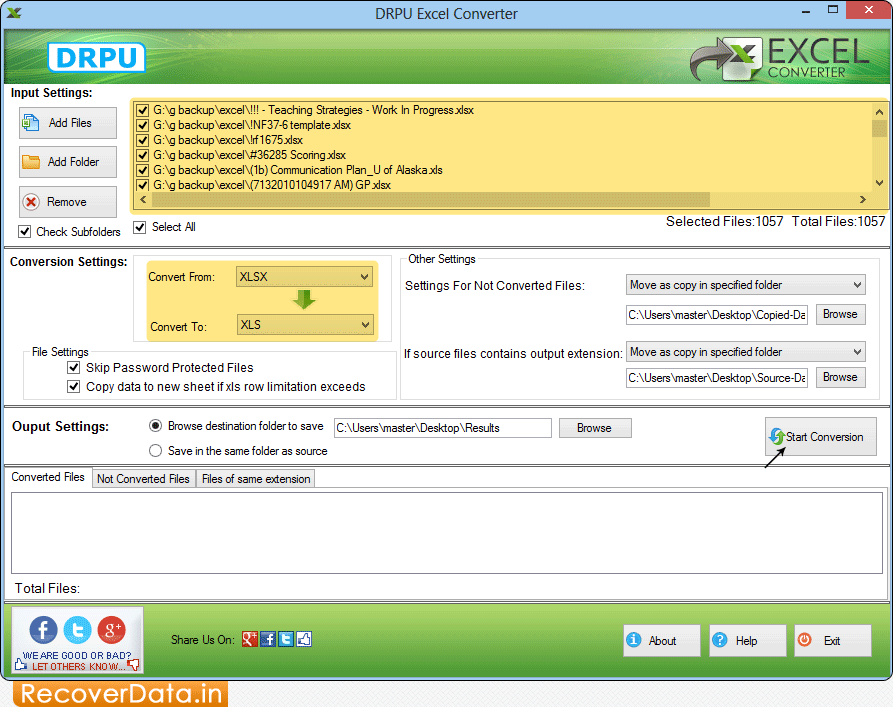Toggle the Check Subfolders checkbox
This screenshot has height=707, width=893.
pos(24,231)
